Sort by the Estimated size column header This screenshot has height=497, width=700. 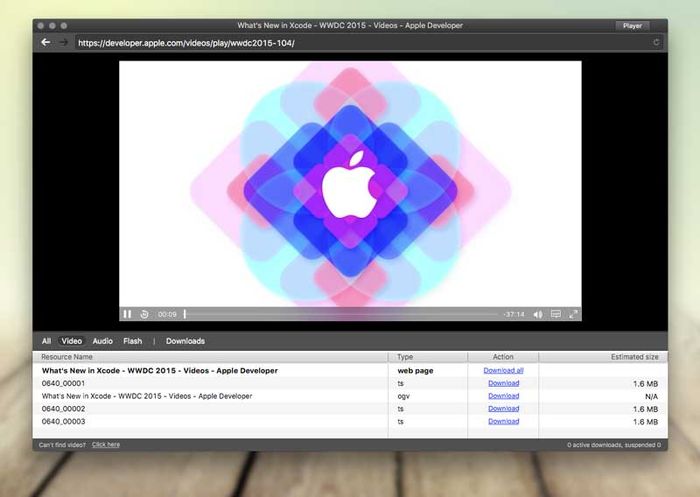pyautogui.click(x=603, y=357)
